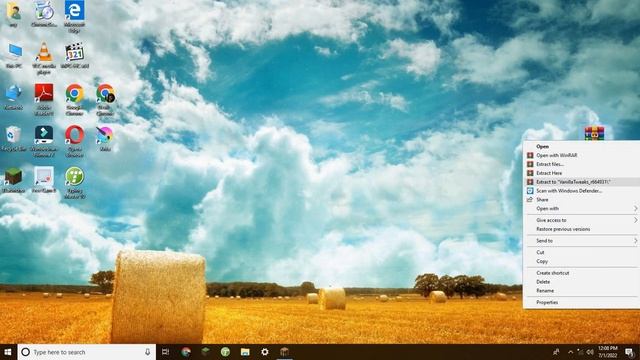Image resolution: width=640 pixels, height=360 pixels.
Task: Select the WinRAR archive file on desktop
Action: pyautogui.click(x=594, y=133)
